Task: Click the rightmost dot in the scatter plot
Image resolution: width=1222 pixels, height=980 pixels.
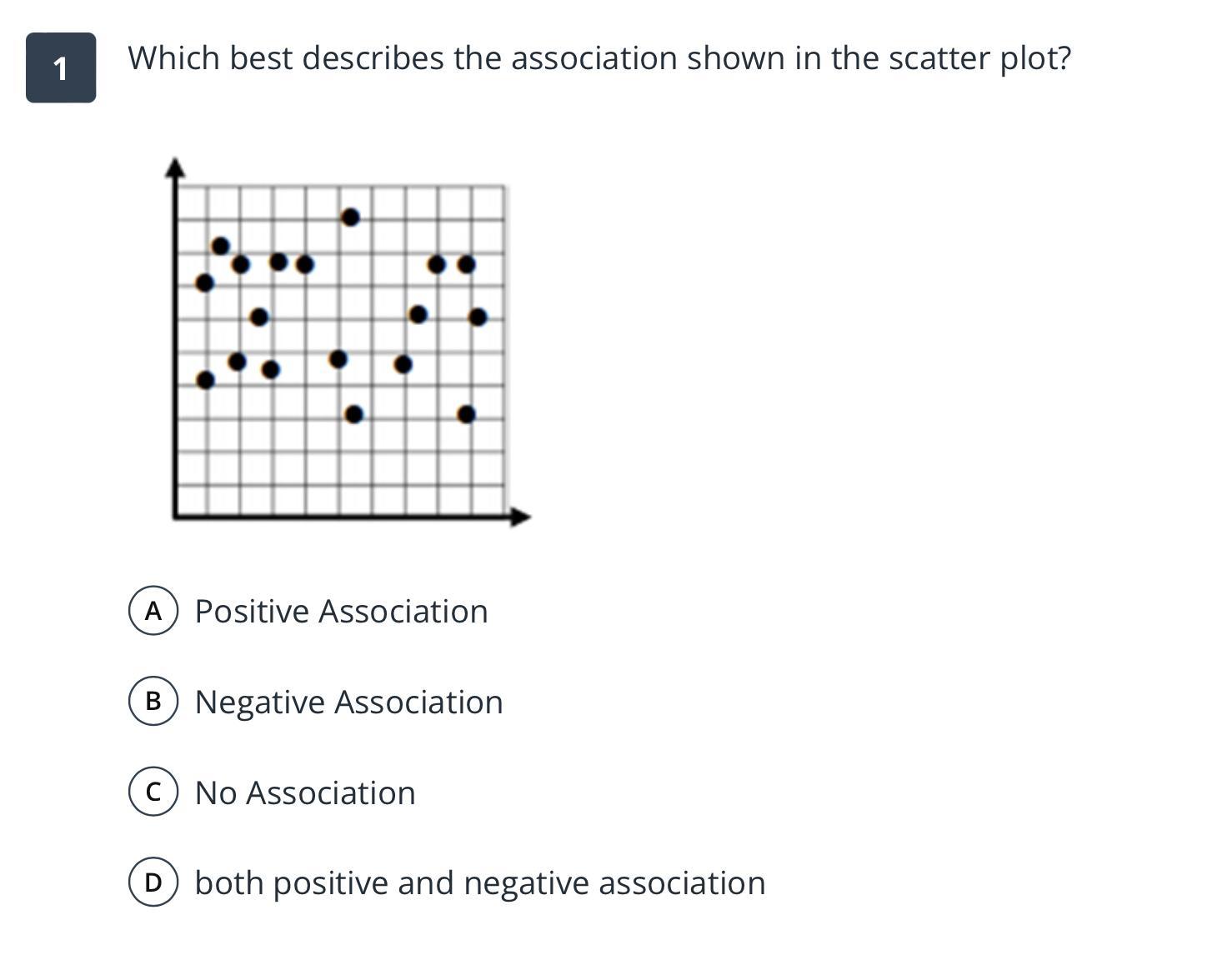Action: [478, 317]
